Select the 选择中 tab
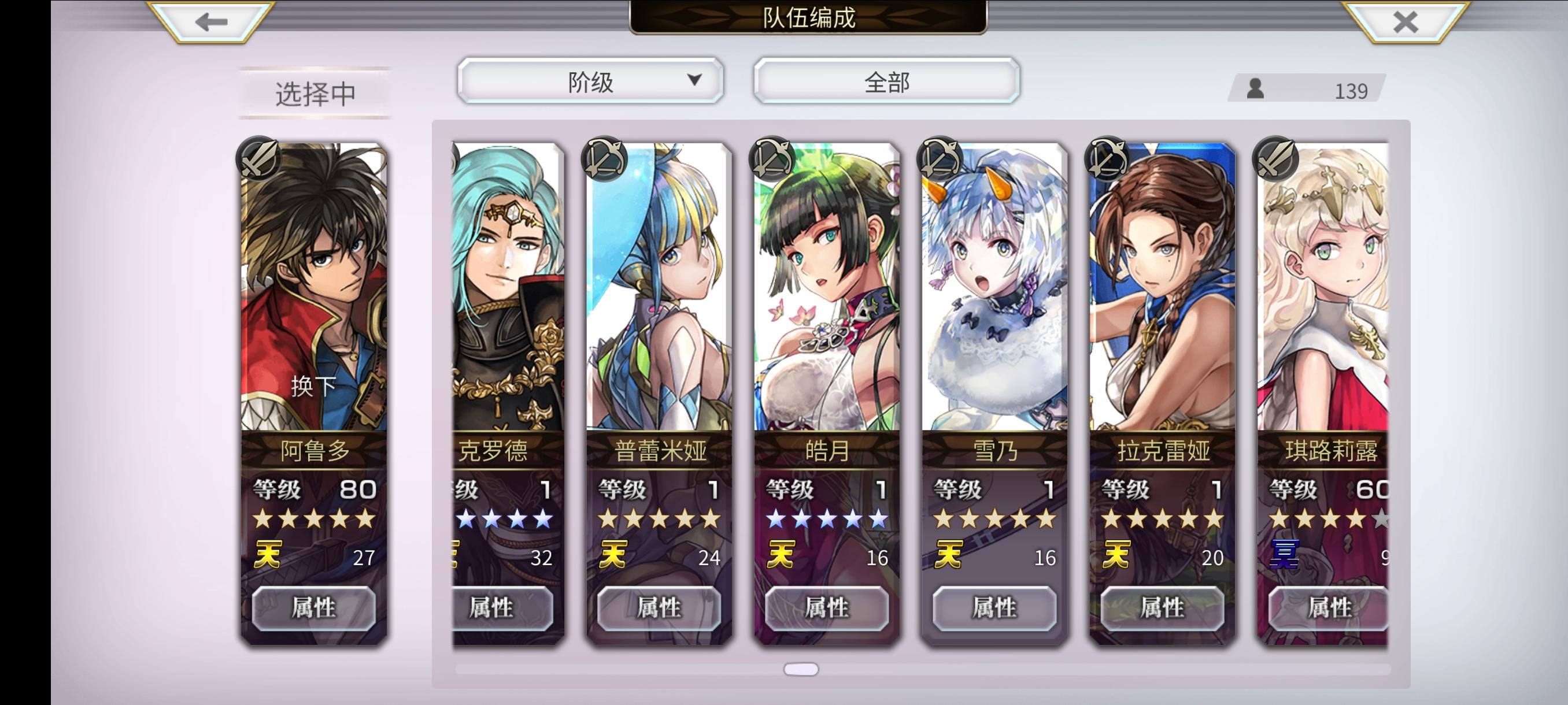1568x705 pixels. (315, 93)
